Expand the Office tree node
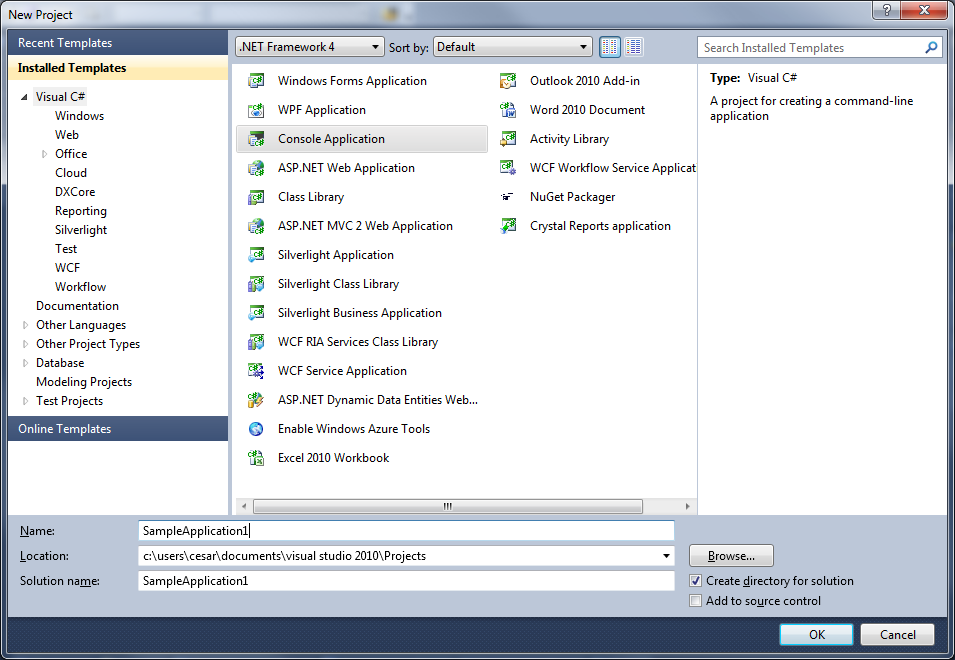 tap(44, 154)
